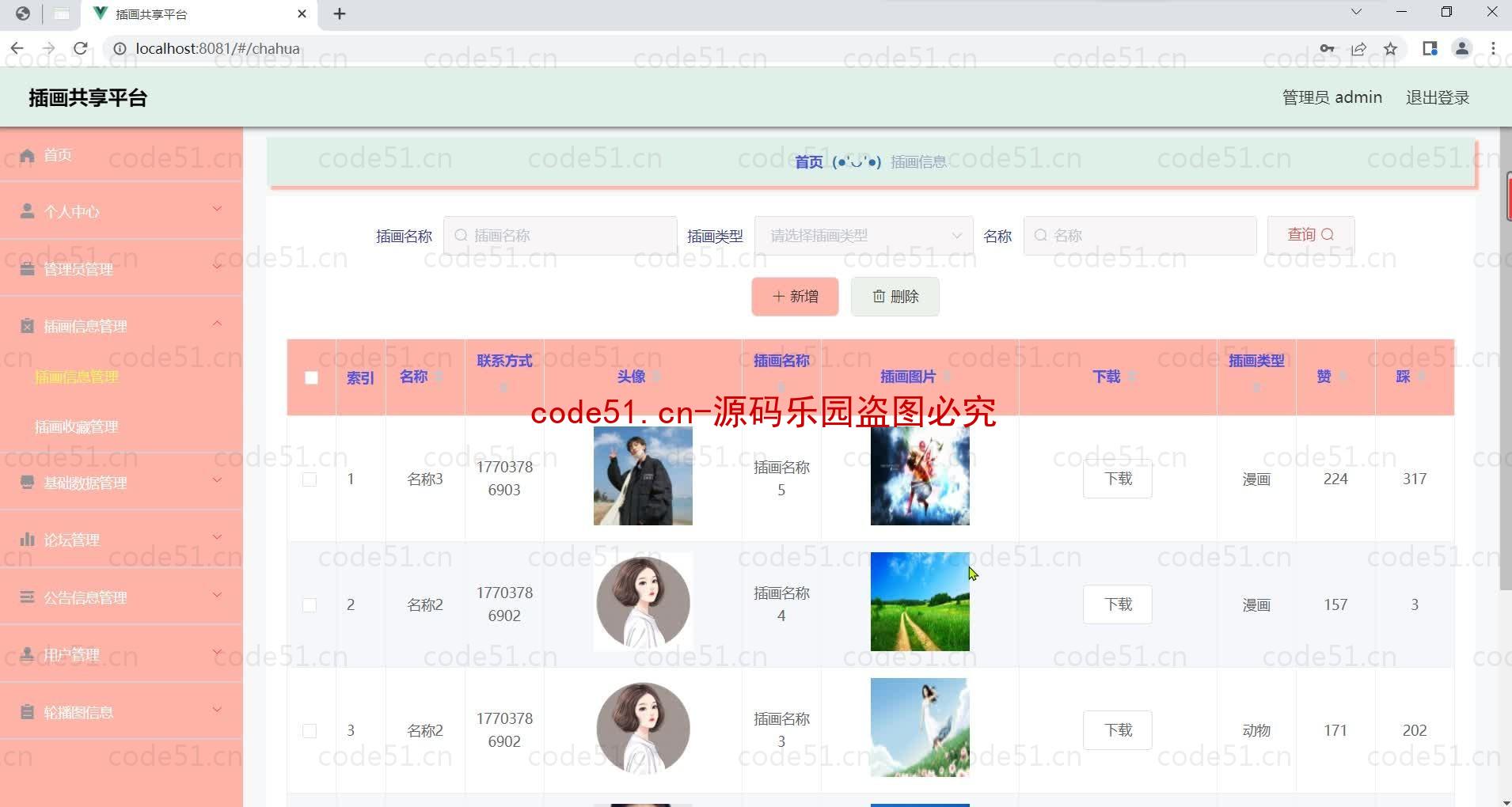Open 插画图片 thumbnail for 插画名称3
The height and width of the screenshot is (807, 1512).
pos(920,727)
